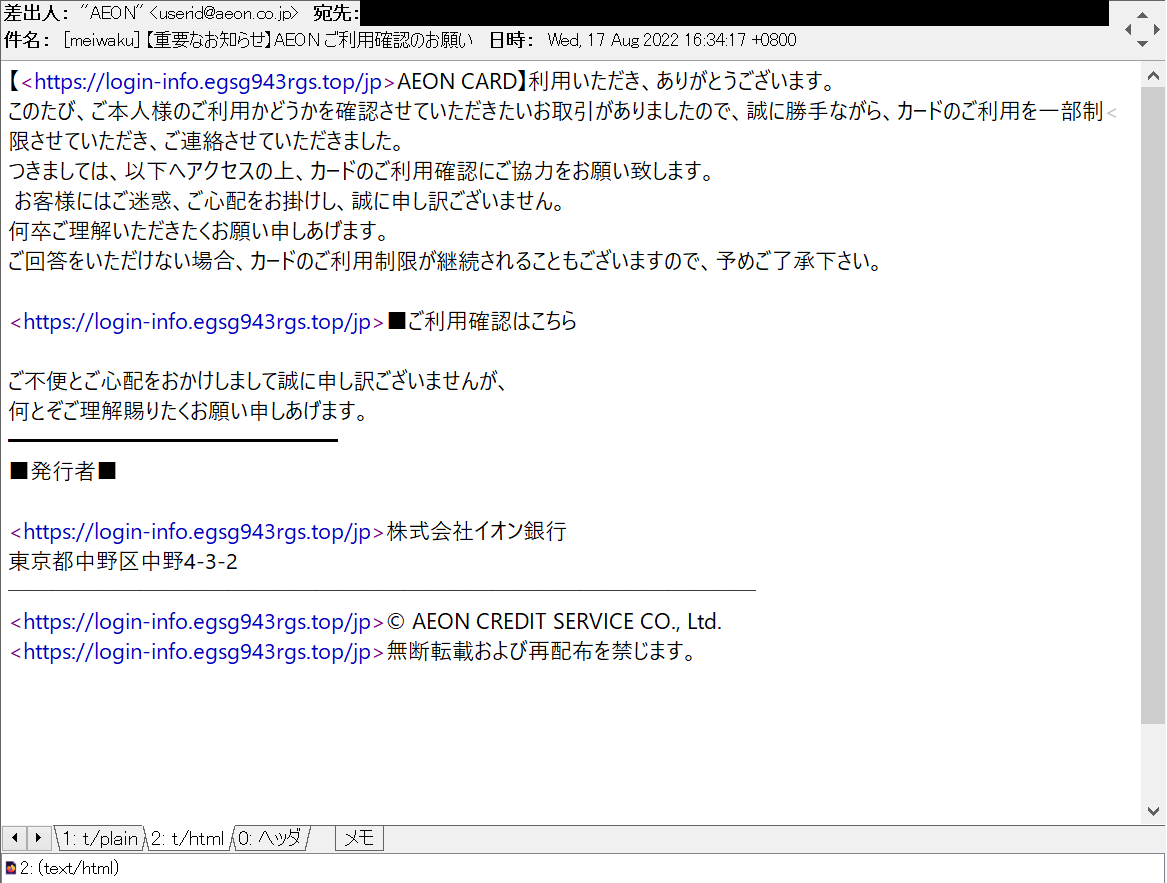The height and width of the screenshot is (883, 1167).
Task: Click the right tab-scroll arrow beside 1: t/plain
Action: coord(38,838)
